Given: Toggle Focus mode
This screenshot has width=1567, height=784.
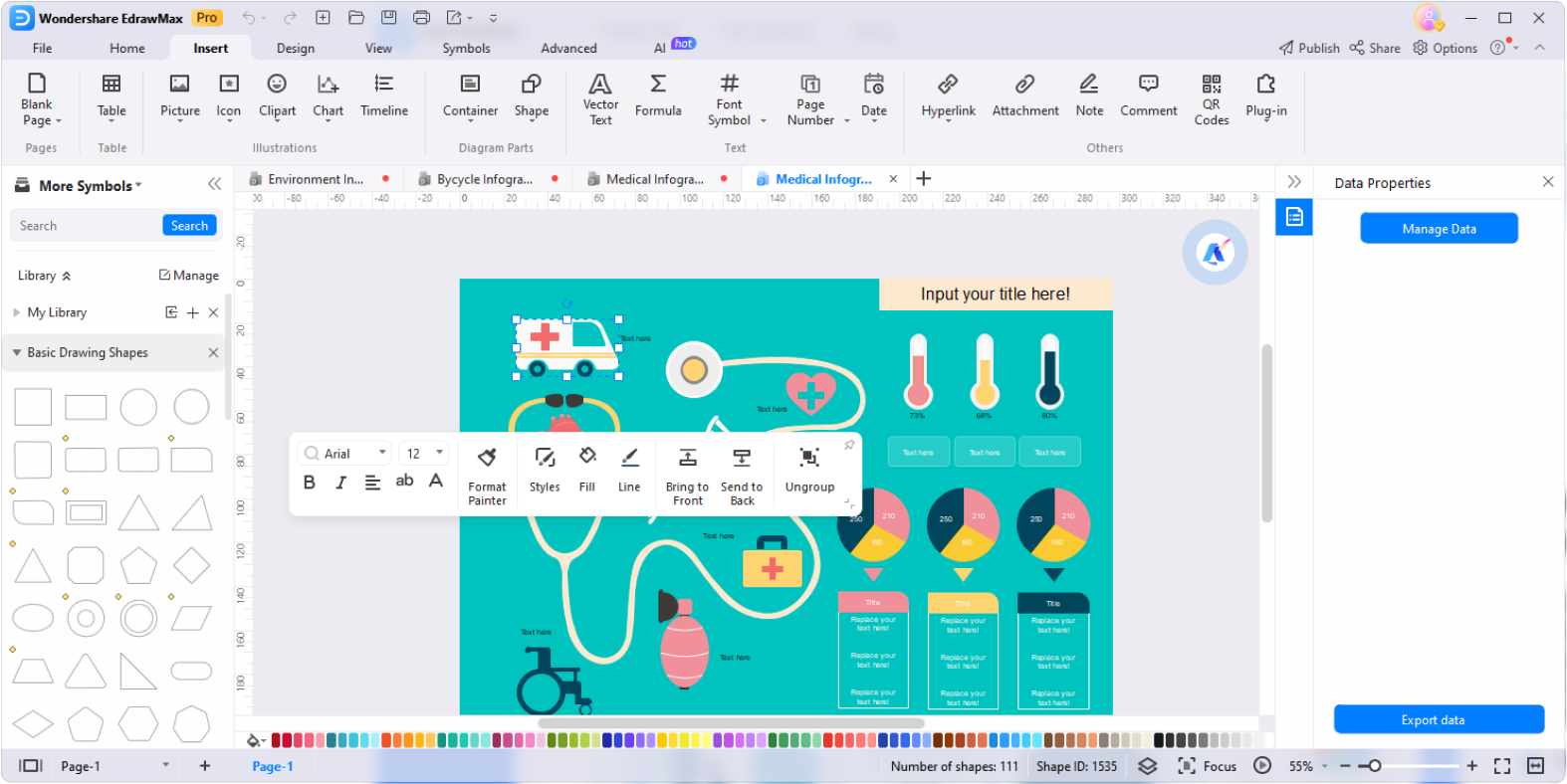Looking at the screenshot, I should click(x=1207, y=766).
